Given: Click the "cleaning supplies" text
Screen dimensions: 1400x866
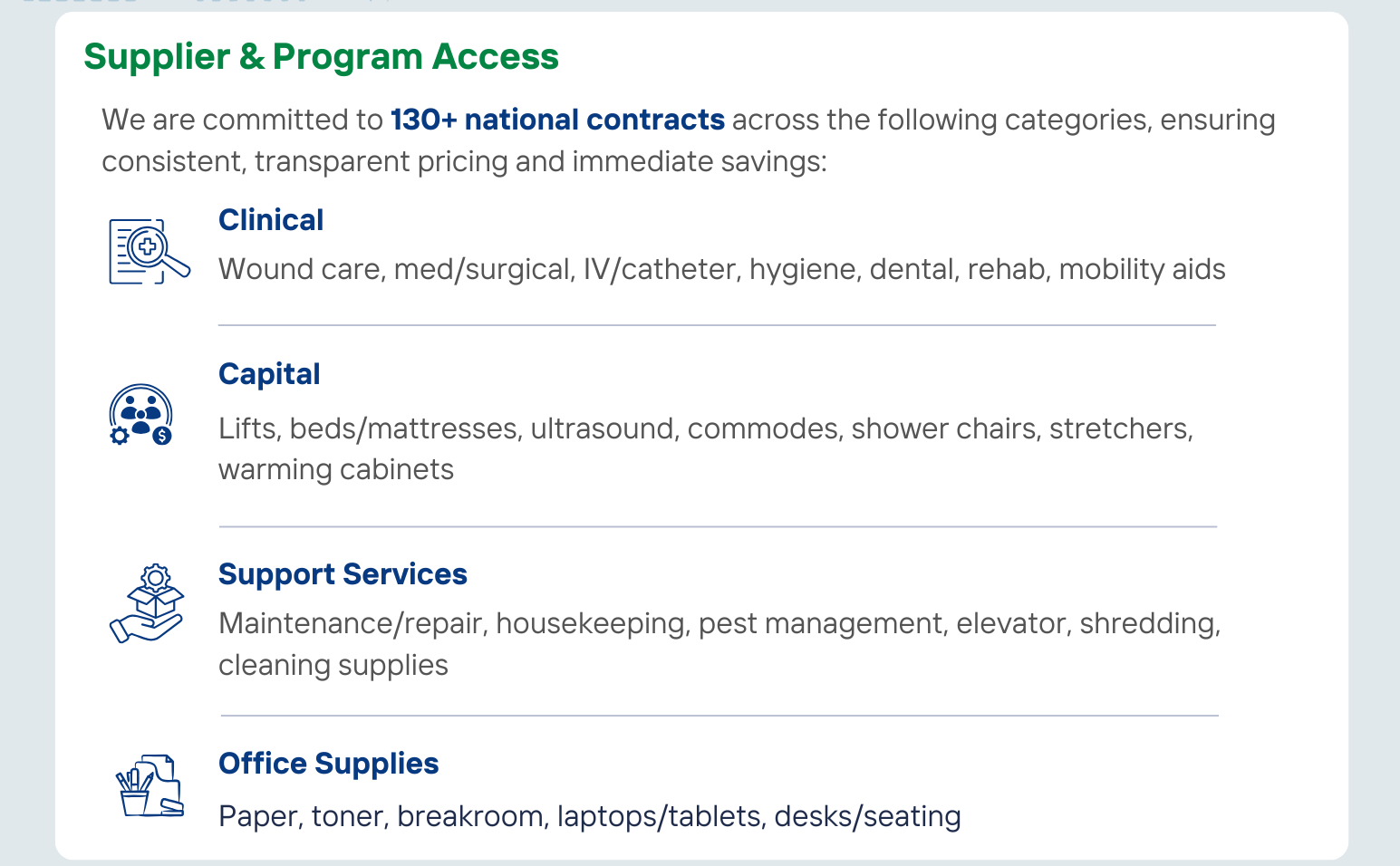Looking at the screenshot, I should 333,666.
